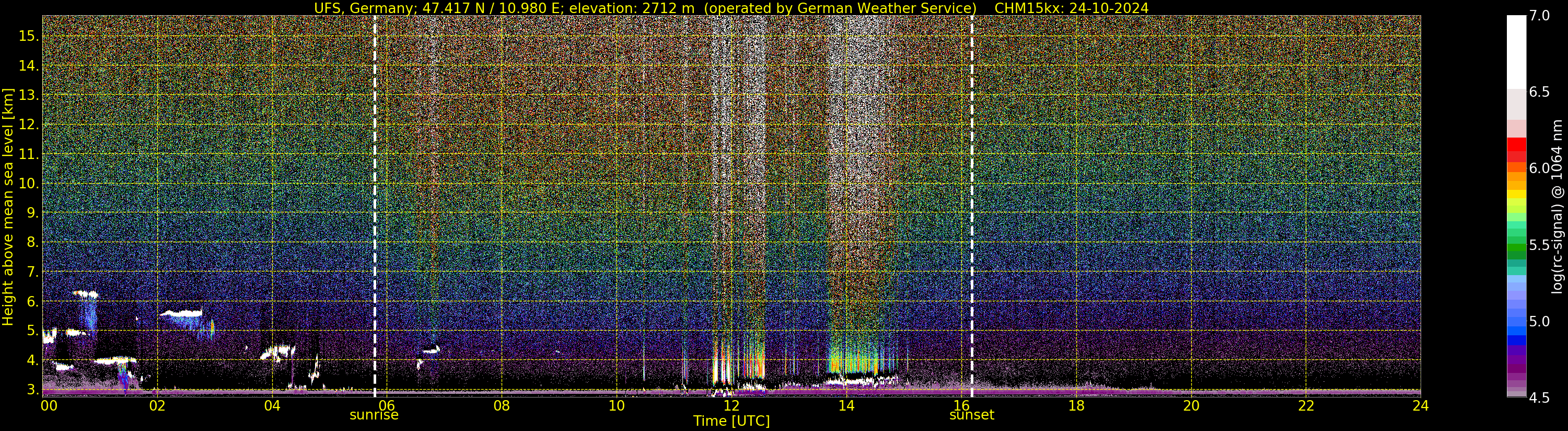This screenshot has height=431, width=1568.
Task: Click the '6.0' colorbar tick value
Action: 1539,168
